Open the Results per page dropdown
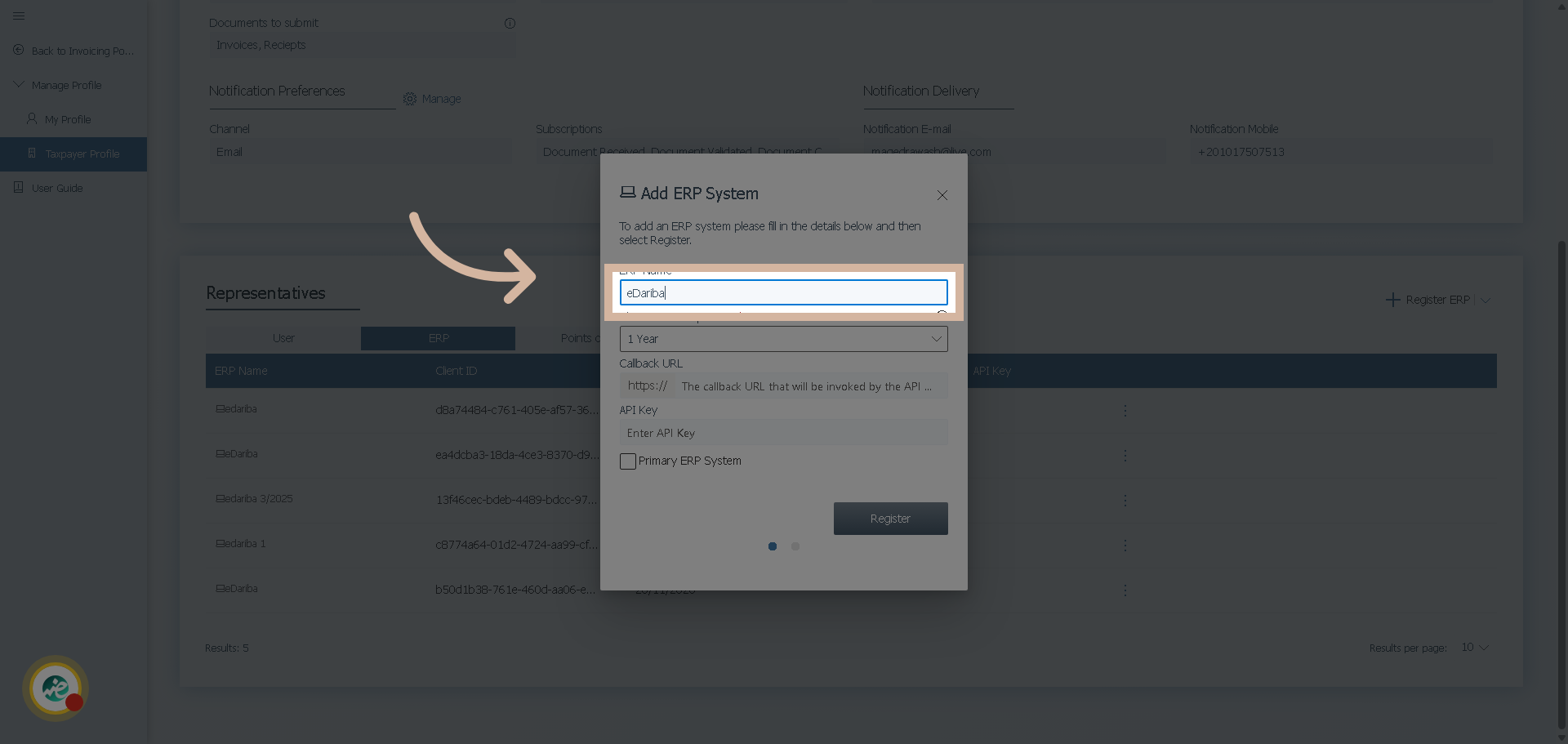Image resolution: width=1568 pixels, height=744 pixels. coord(1475,648)
